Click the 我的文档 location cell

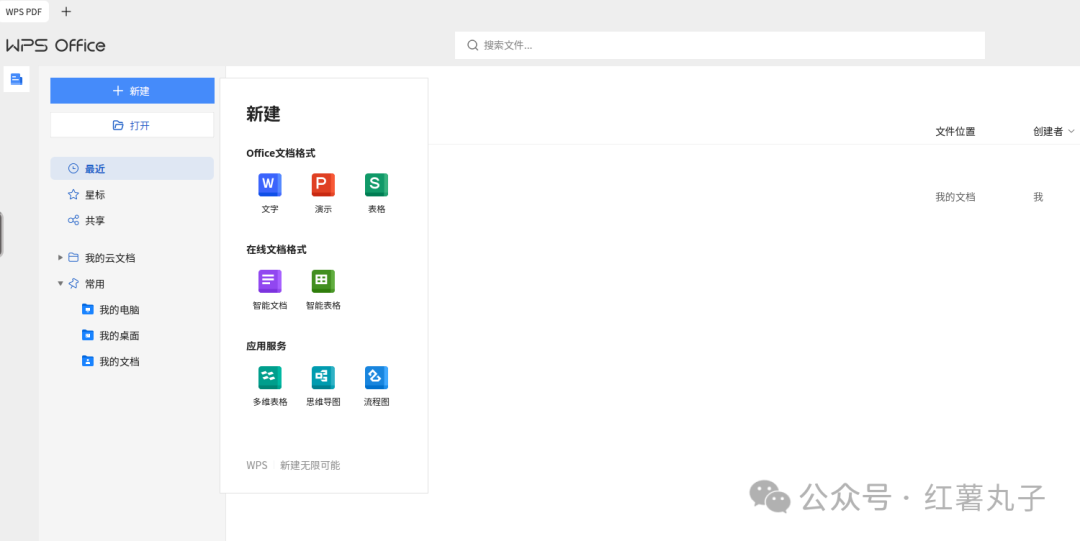pyautogui.click(x=955, y=197)
